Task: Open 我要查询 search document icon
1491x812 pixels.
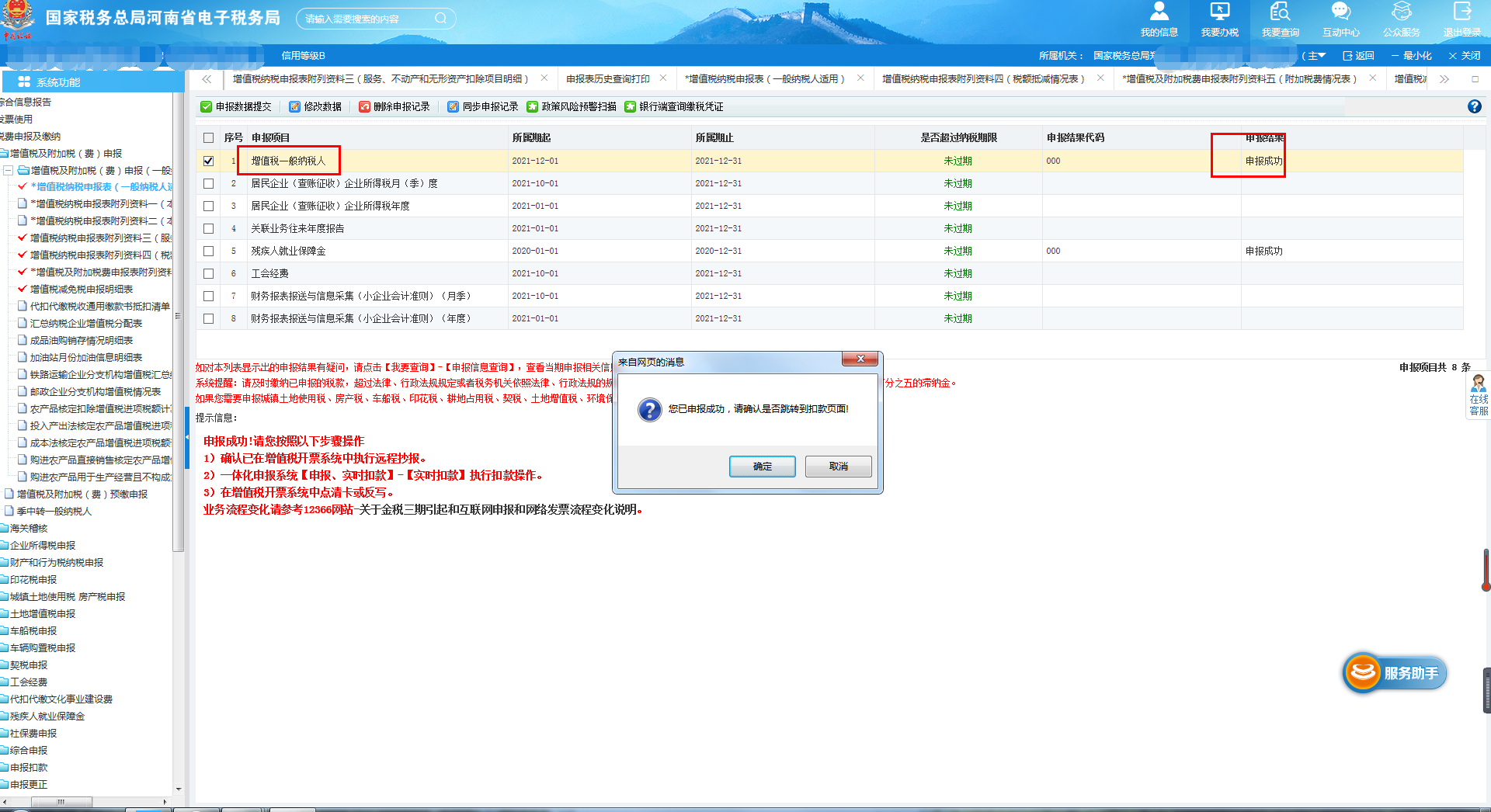Action: 1280,19
